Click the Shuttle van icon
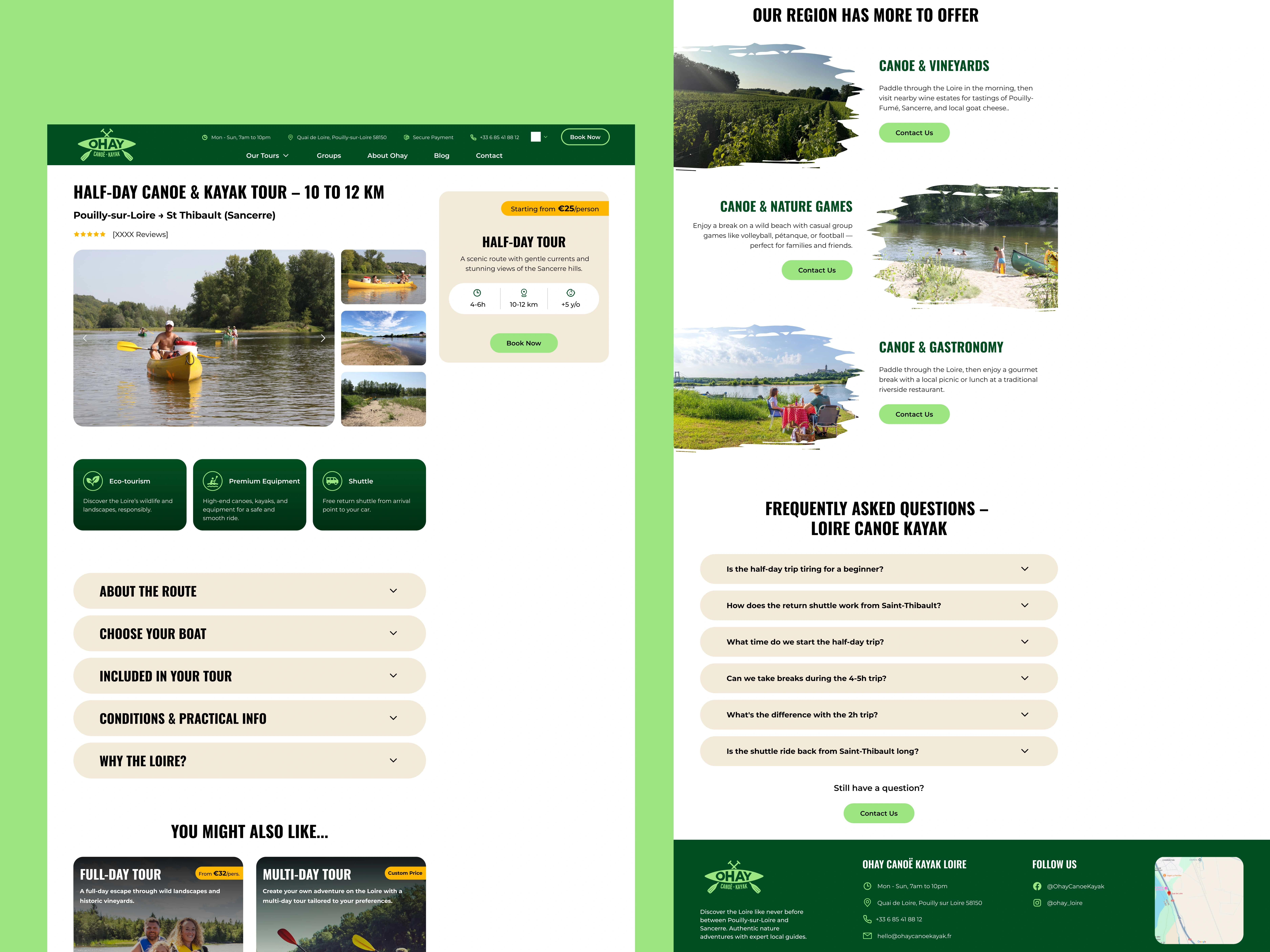The height and width of the screenshot is (952, 1270). click(332, 481)
